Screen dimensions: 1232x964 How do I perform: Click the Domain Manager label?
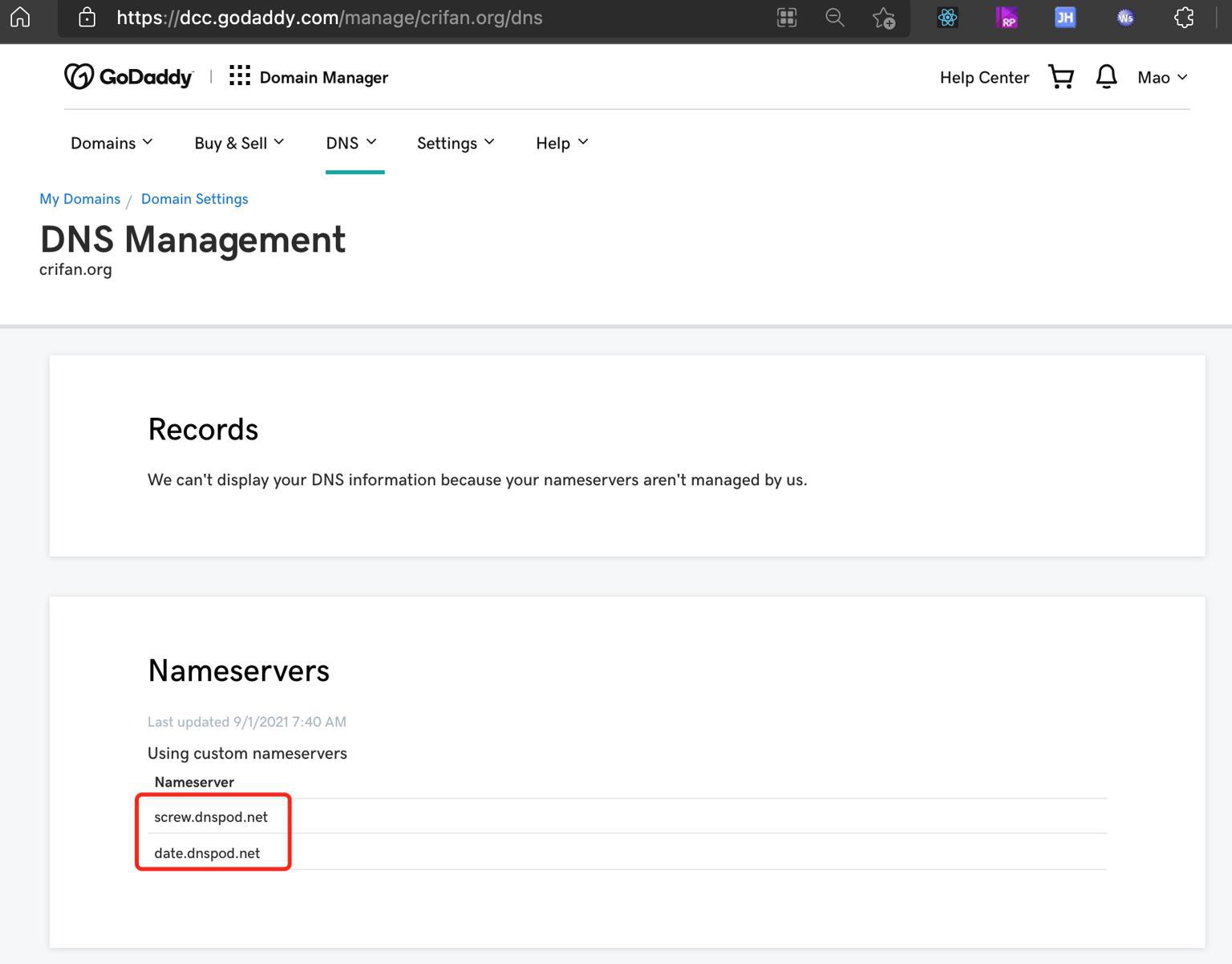click(324, 77)
